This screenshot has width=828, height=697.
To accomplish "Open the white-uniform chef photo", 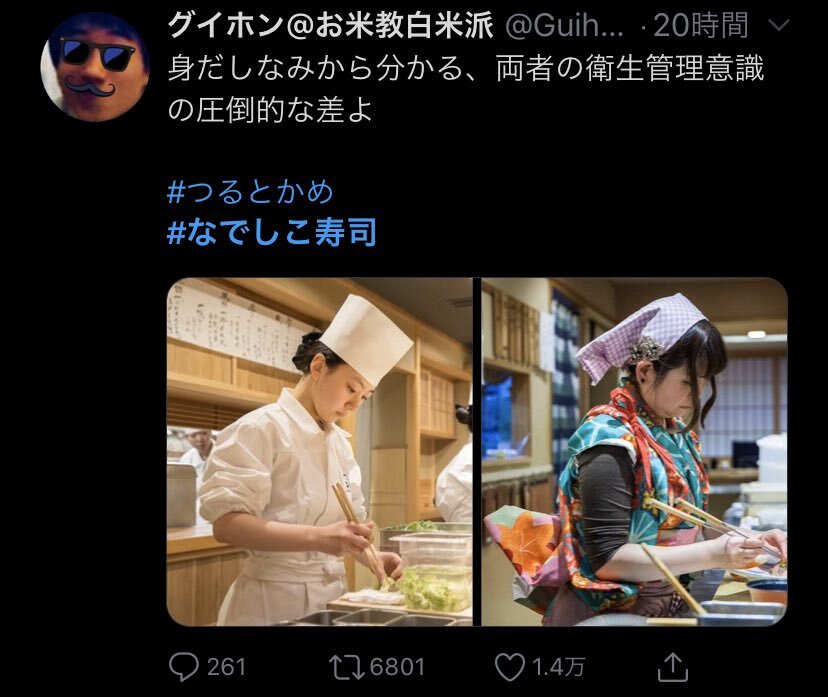I will 319,451.
